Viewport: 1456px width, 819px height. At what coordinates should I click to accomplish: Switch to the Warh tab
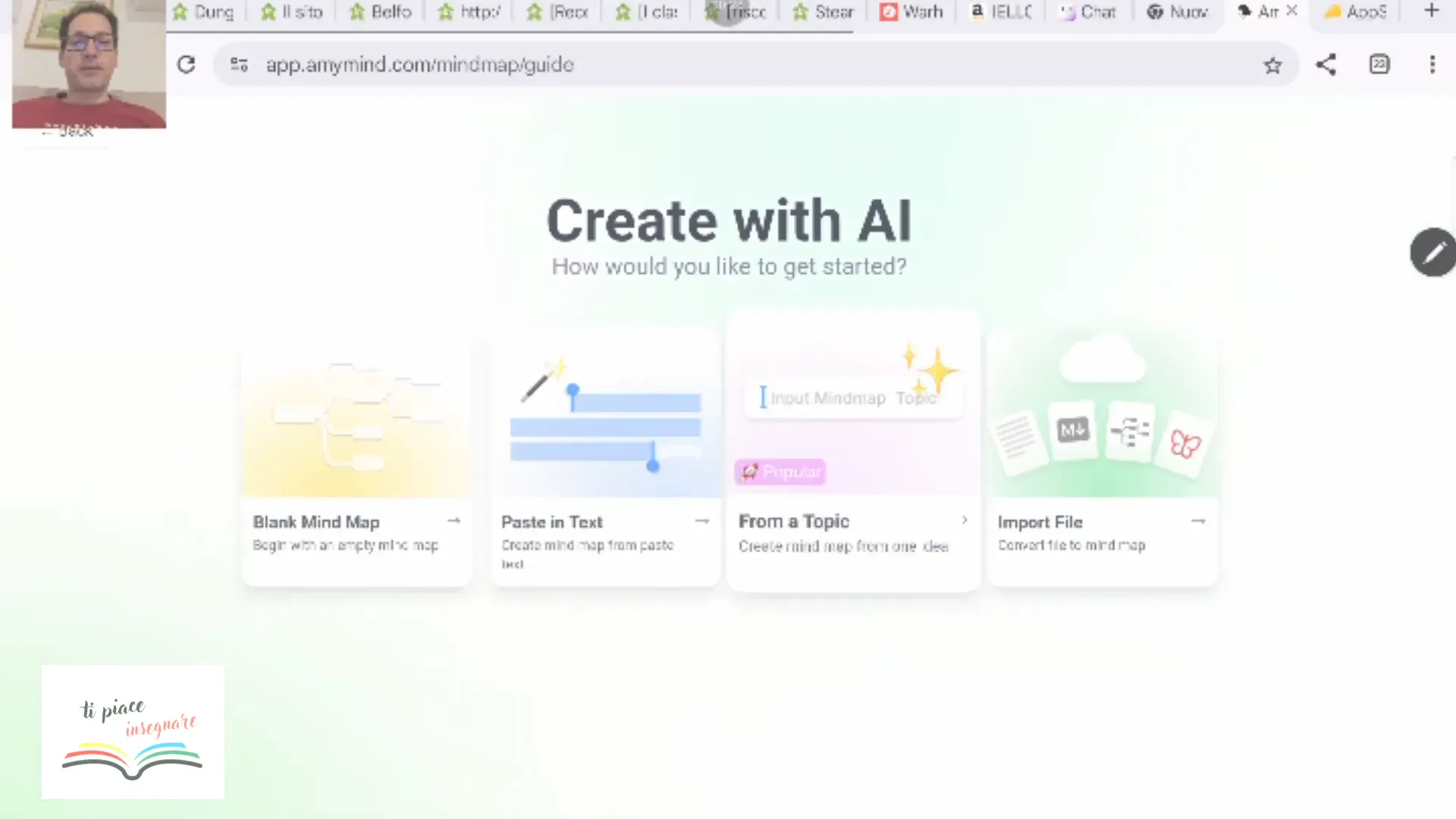(x=912, y=11)
